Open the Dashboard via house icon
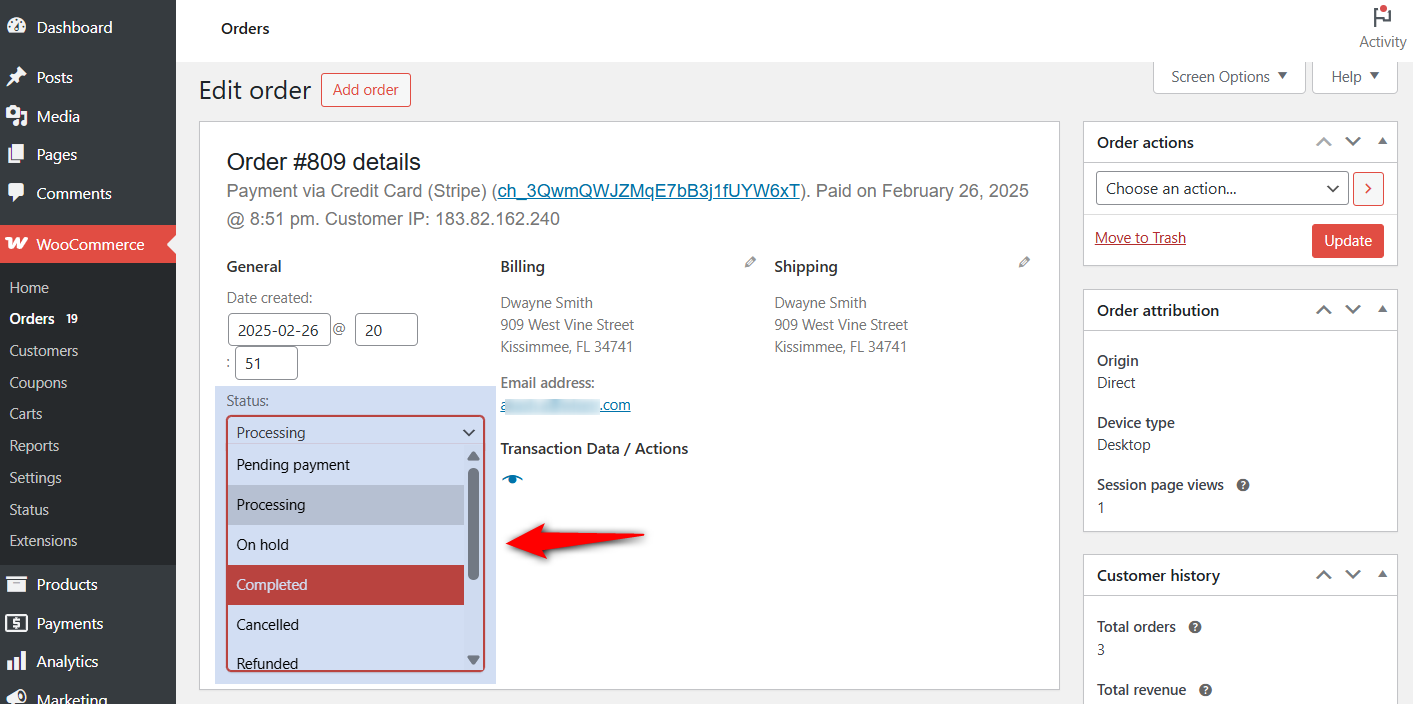The width and height of the screenshot is (1413, 704). tap(19, 26)
